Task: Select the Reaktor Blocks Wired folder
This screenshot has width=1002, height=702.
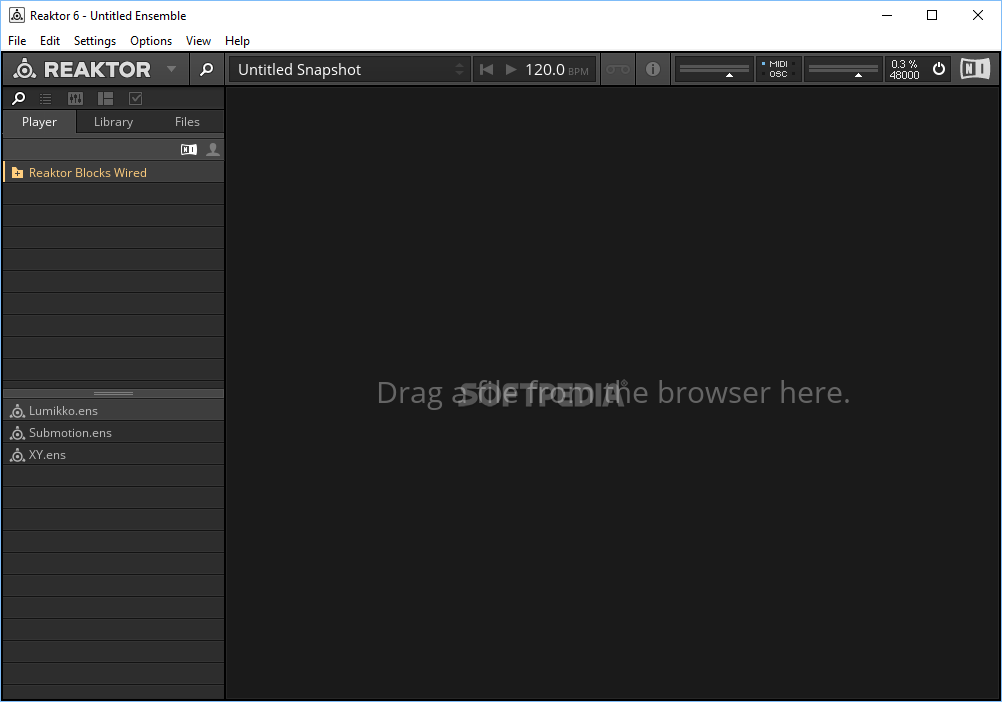Action: pos(114,172)
